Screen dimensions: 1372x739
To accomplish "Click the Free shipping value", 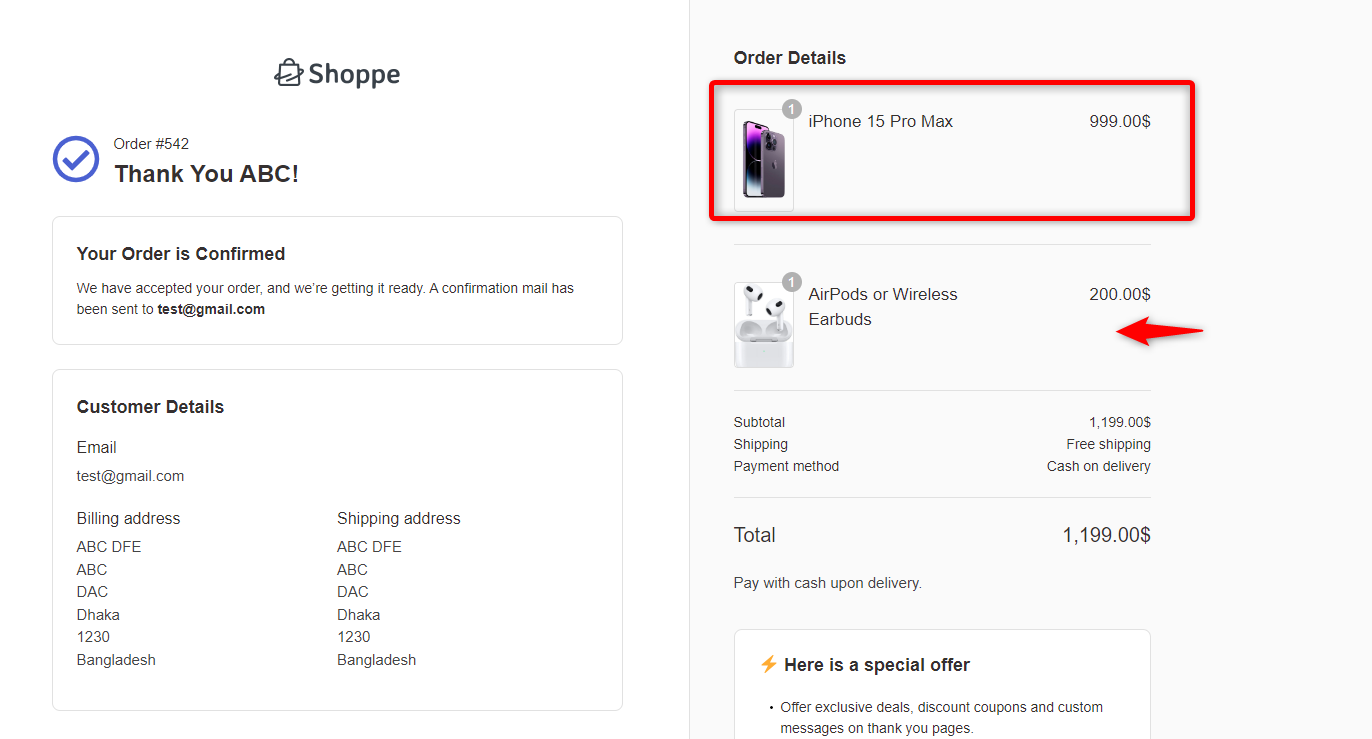I will pos(1109,444).
